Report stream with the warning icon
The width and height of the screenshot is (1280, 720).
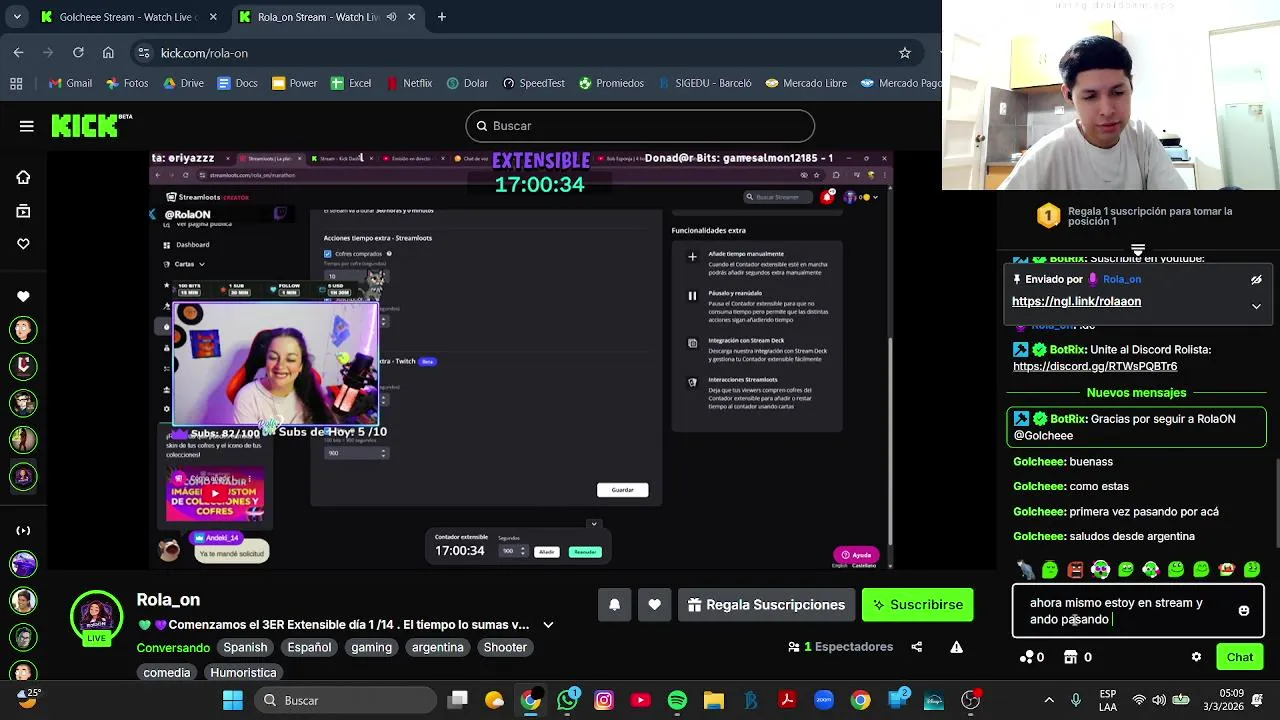coord(956,647)
